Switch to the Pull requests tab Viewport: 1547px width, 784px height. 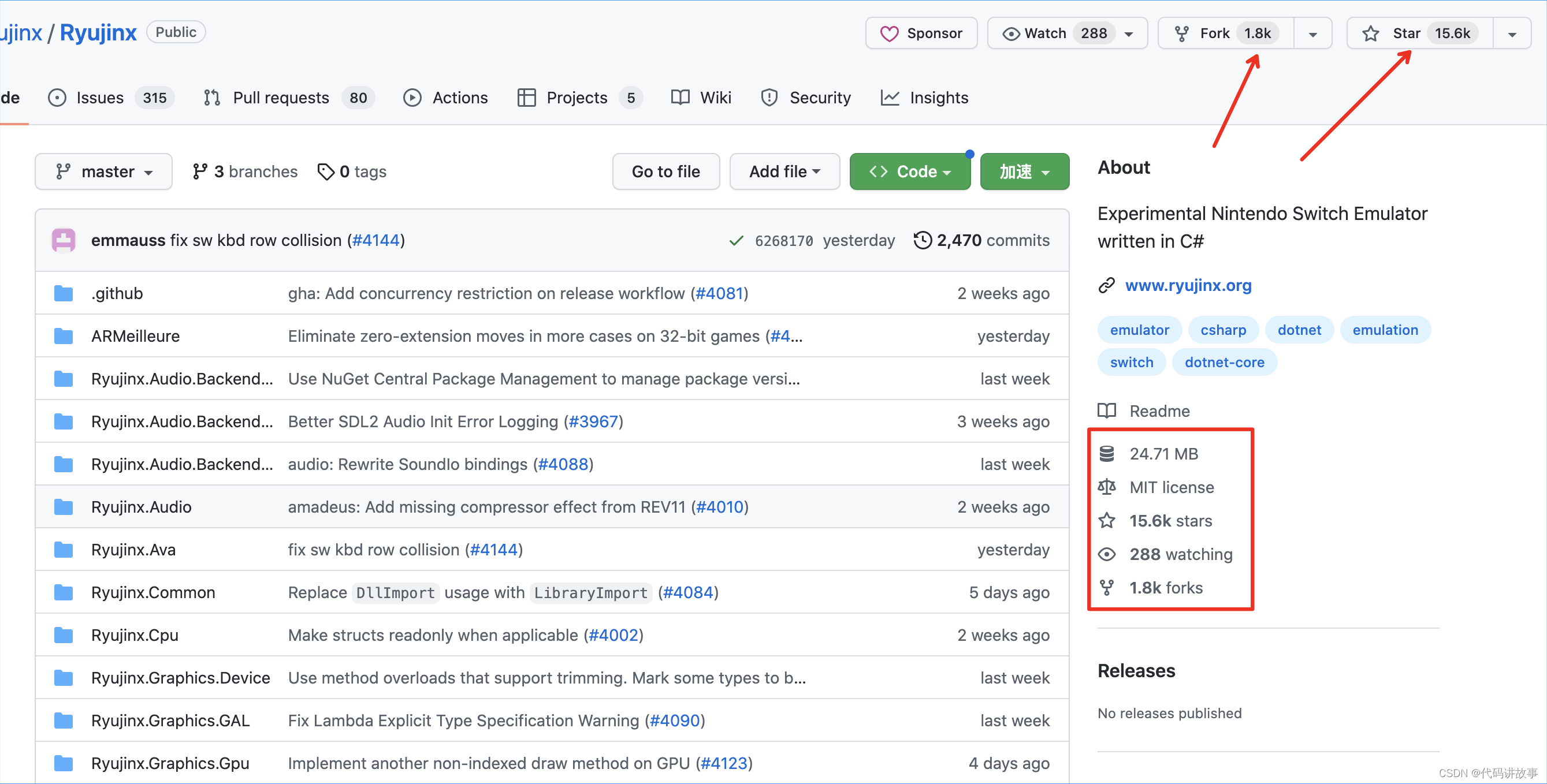click(x=280, y=97)
